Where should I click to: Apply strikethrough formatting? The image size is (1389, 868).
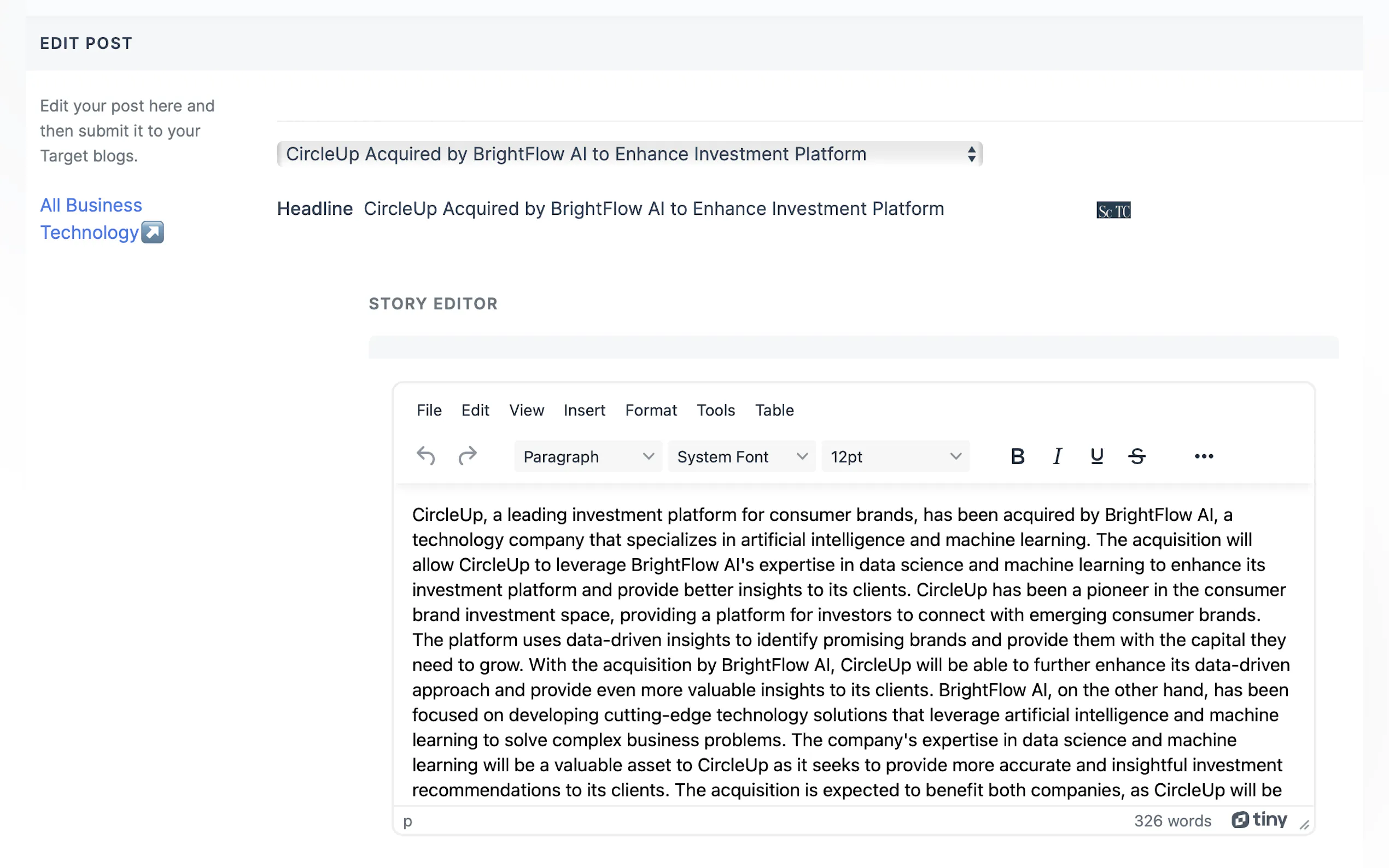click(x=1136, y=456)
